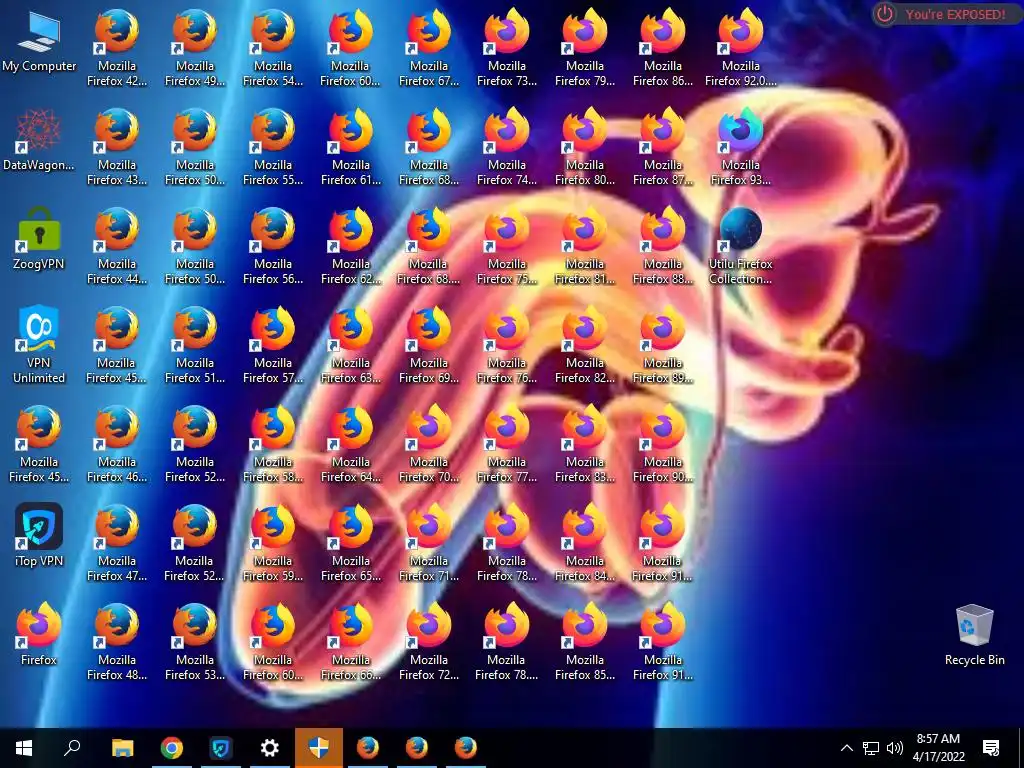Launch Google Chrome from the taskbar

click(x=172, y=748)
